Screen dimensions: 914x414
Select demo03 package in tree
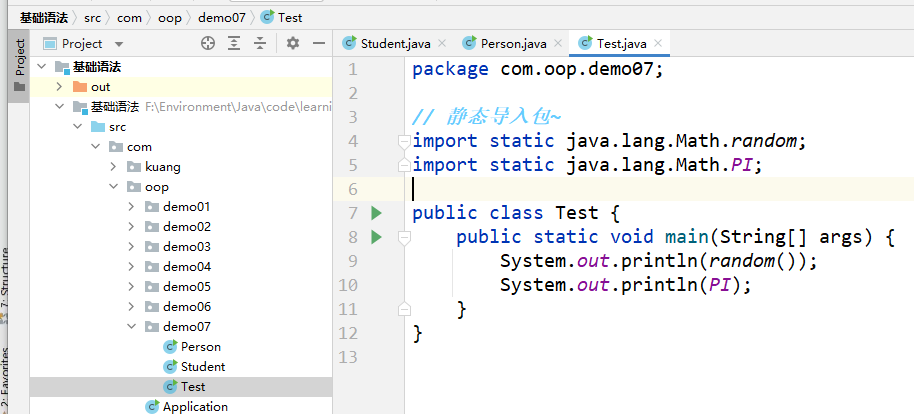tap(181, 247)
